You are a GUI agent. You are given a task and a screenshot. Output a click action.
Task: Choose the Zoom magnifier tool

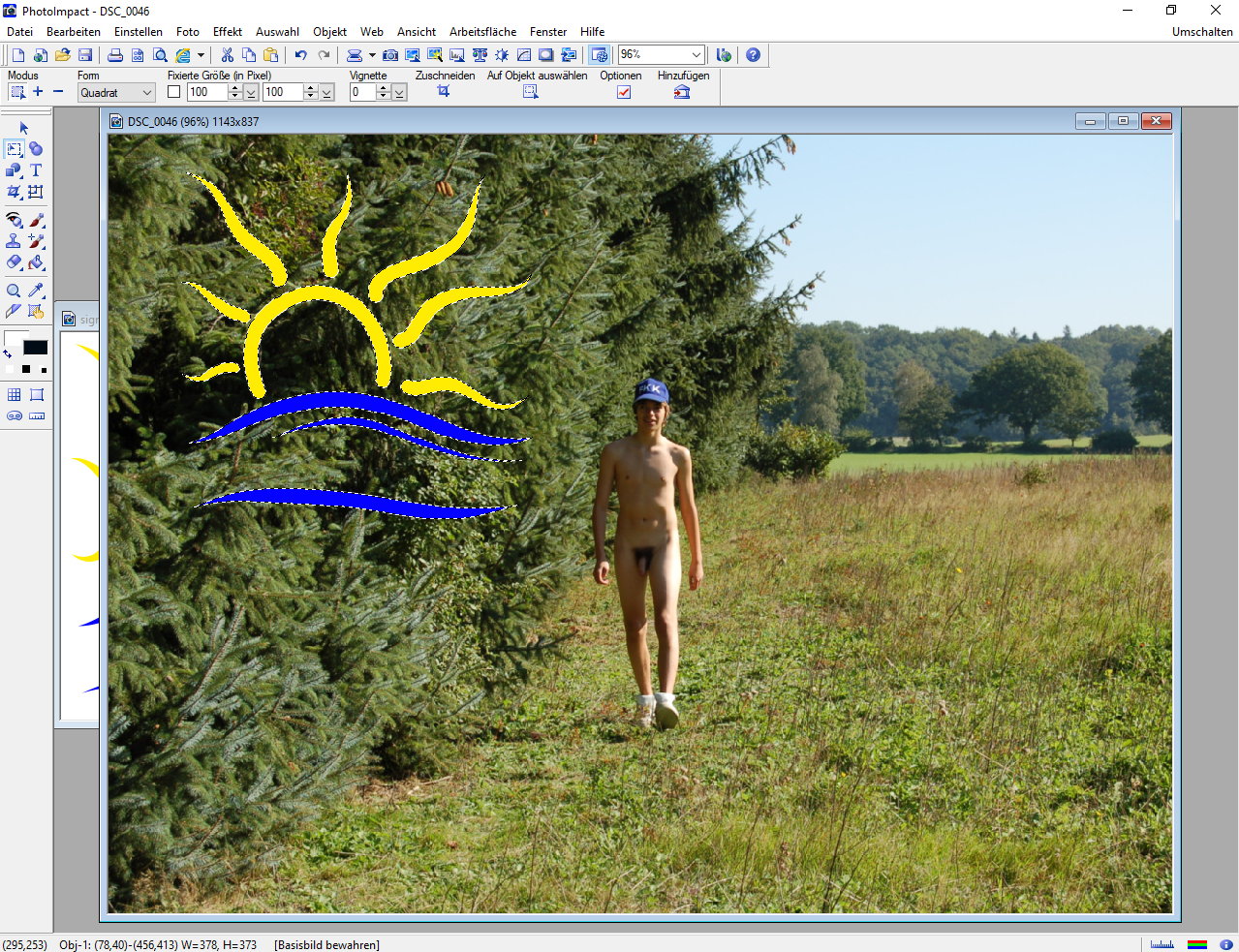tap(14, 291)
